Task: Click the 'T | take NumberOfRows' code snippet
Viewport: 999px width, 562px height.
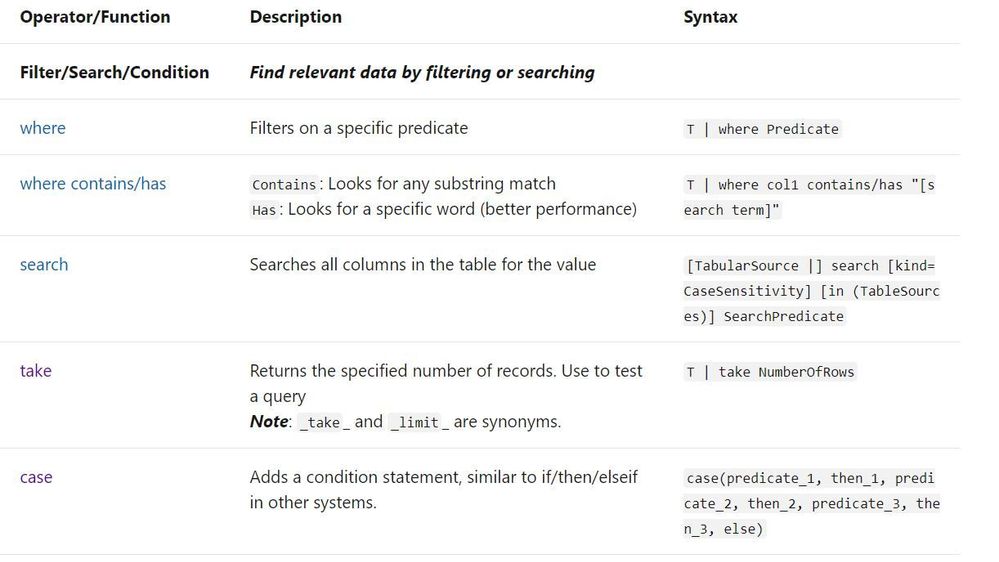Action: [770, 372]
